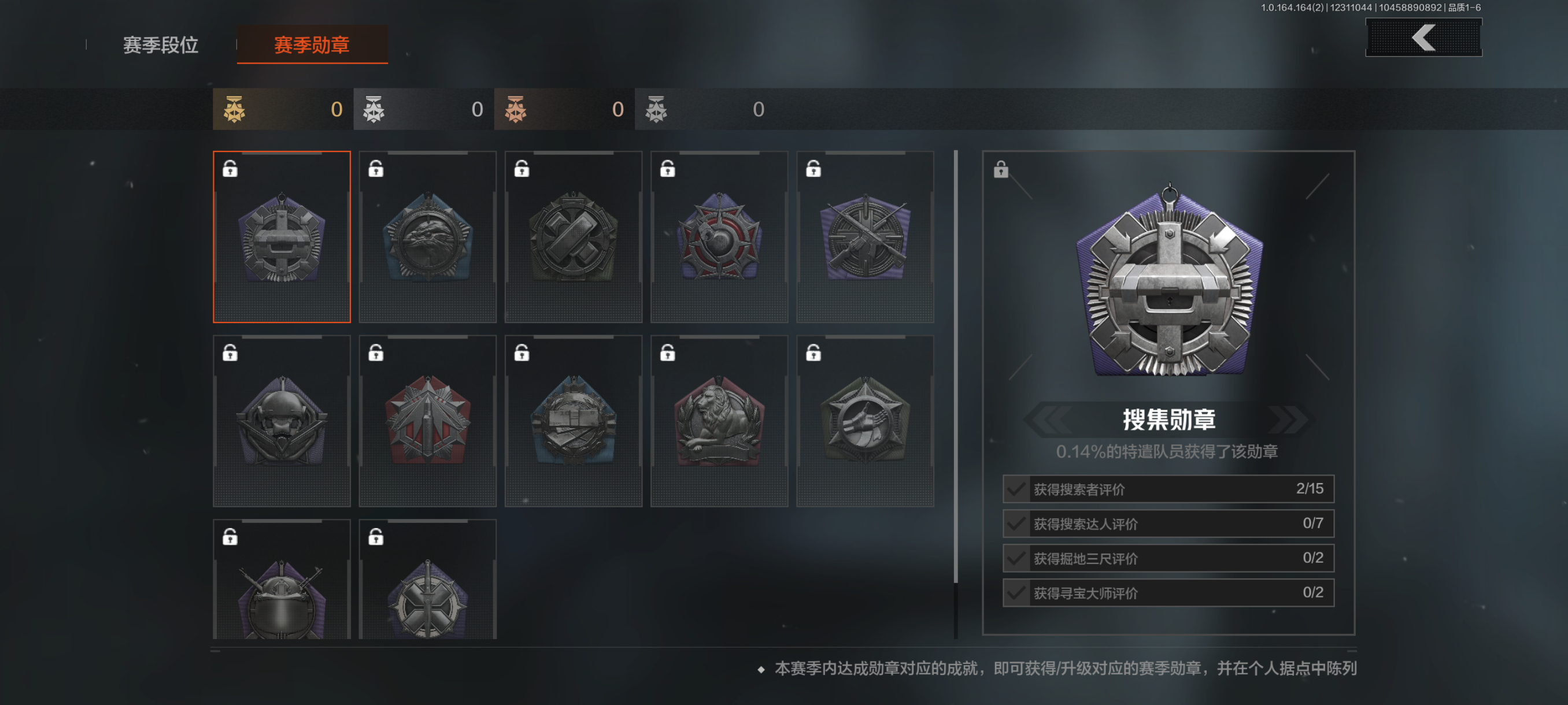Select the eagle head medal
Viewport: 1568px width, 705px height.
pyautogui.click(x=427, y=236)
